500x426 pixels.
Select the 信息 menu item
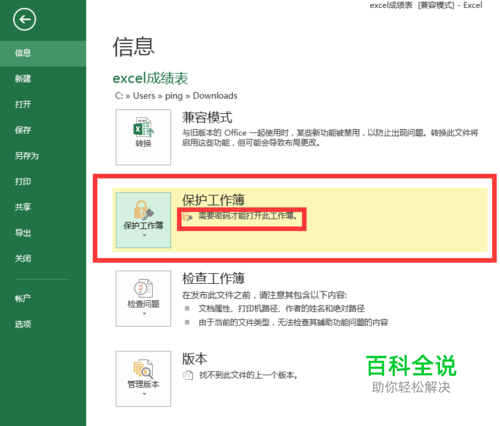(43, 53)
